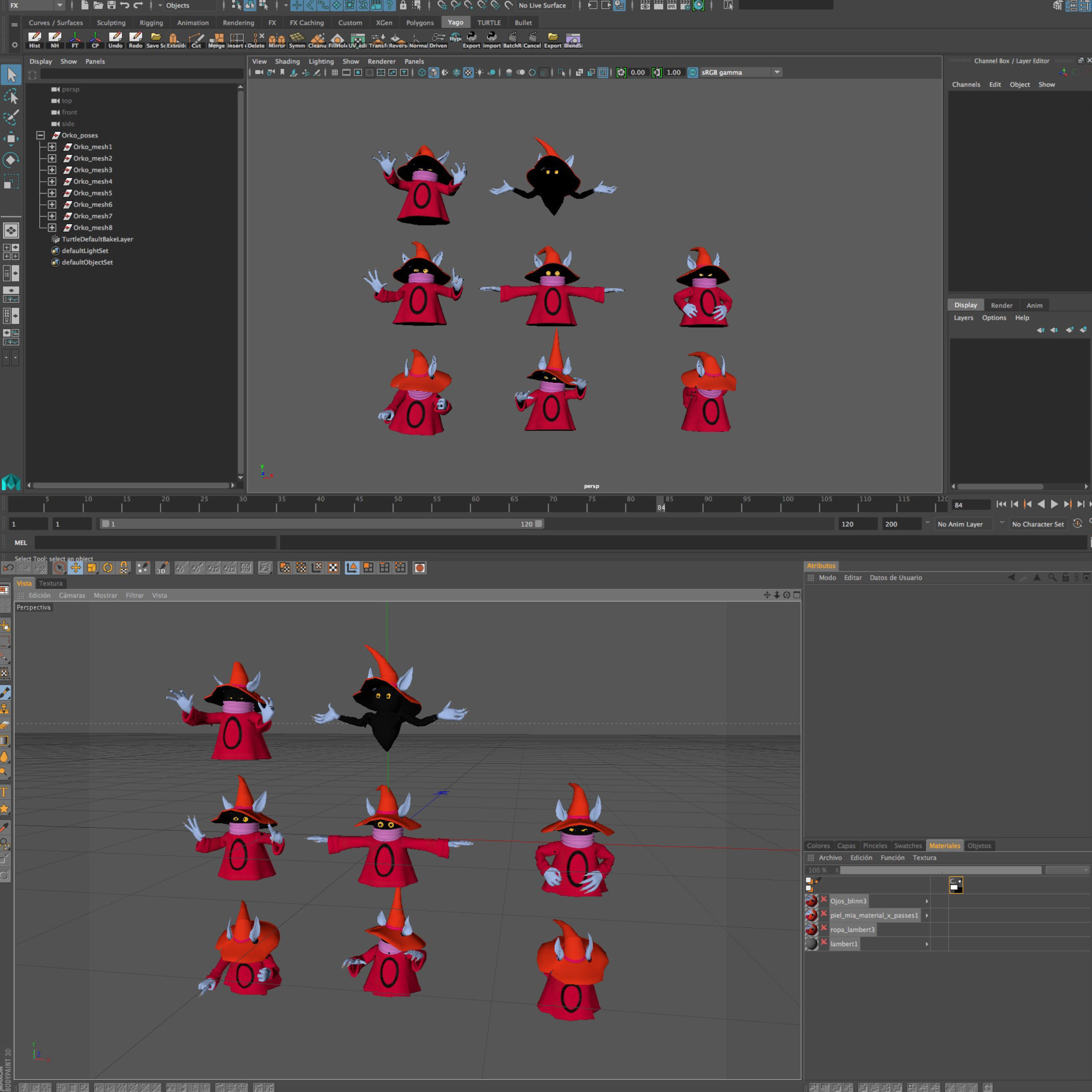The height and width of the screenshot is (1092, 1092).
Task: Select the BodyPaint rotate tool
Action: pyautogui.click(x=107, y=567)
